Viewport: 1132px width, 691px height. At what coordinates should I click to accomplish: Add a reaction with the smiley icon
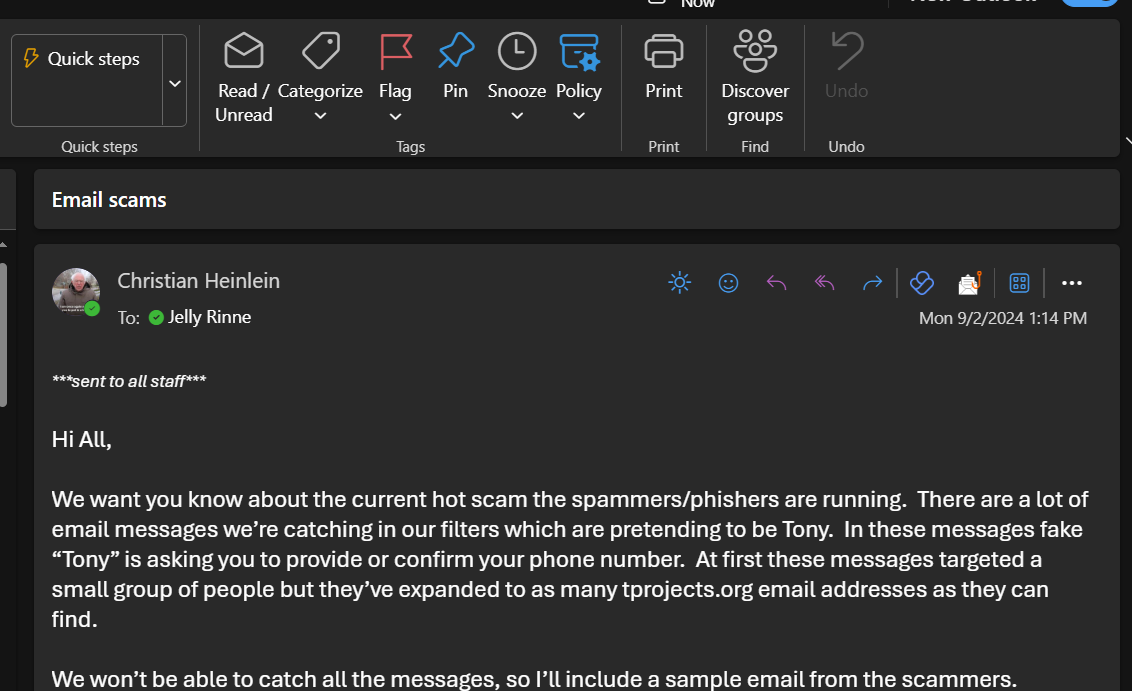728,283
